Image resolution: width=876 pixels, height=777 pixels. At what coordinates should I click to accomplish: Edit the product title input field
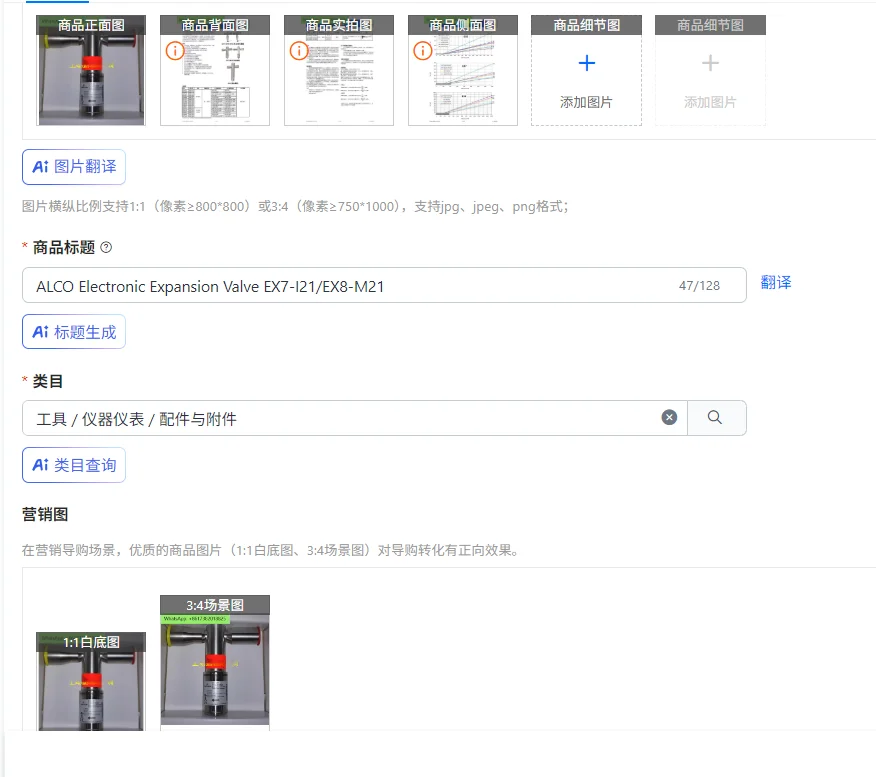pos(384,285)
